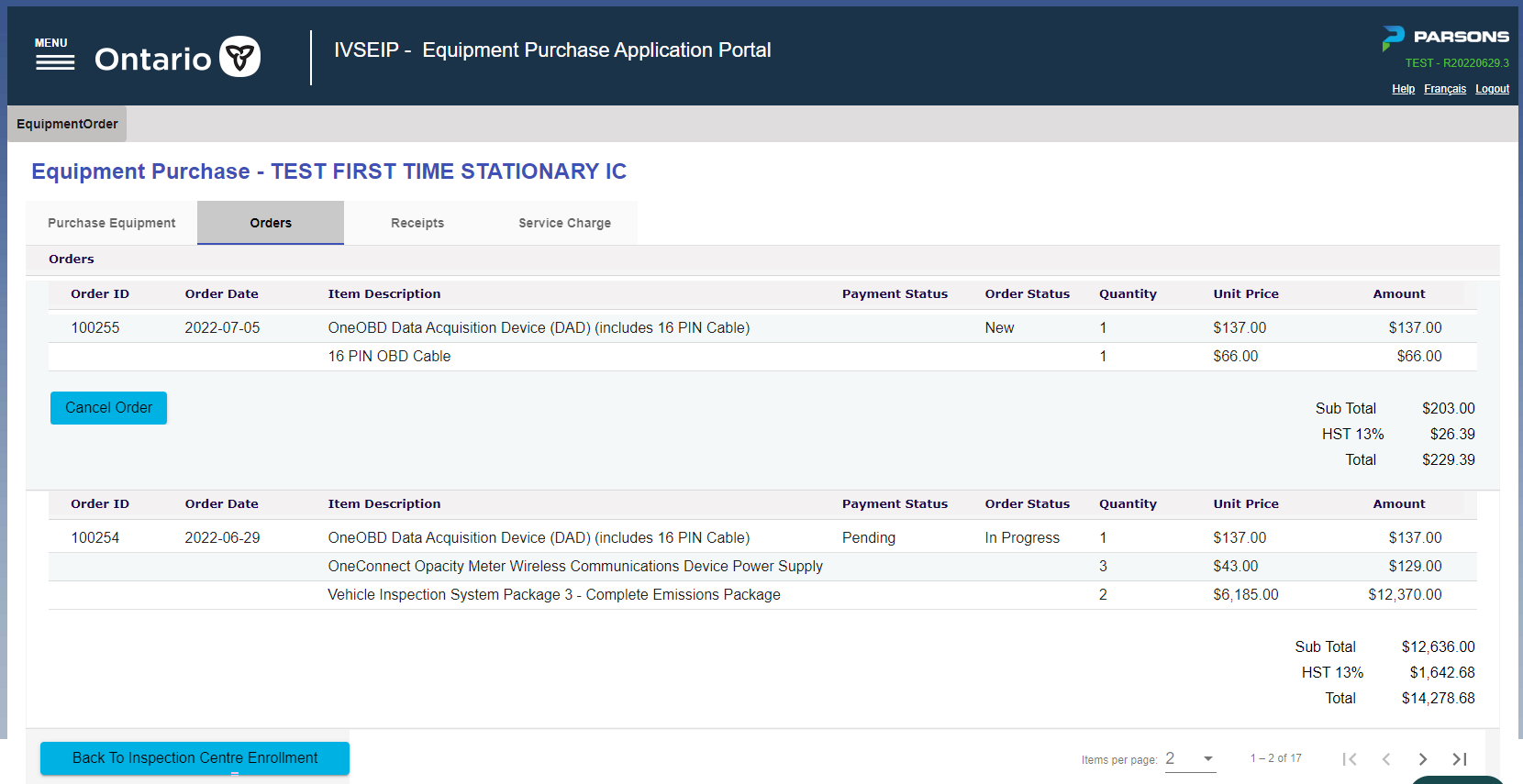Go to first page of orders
The image size is (1523, 784).
(1349, 759)
